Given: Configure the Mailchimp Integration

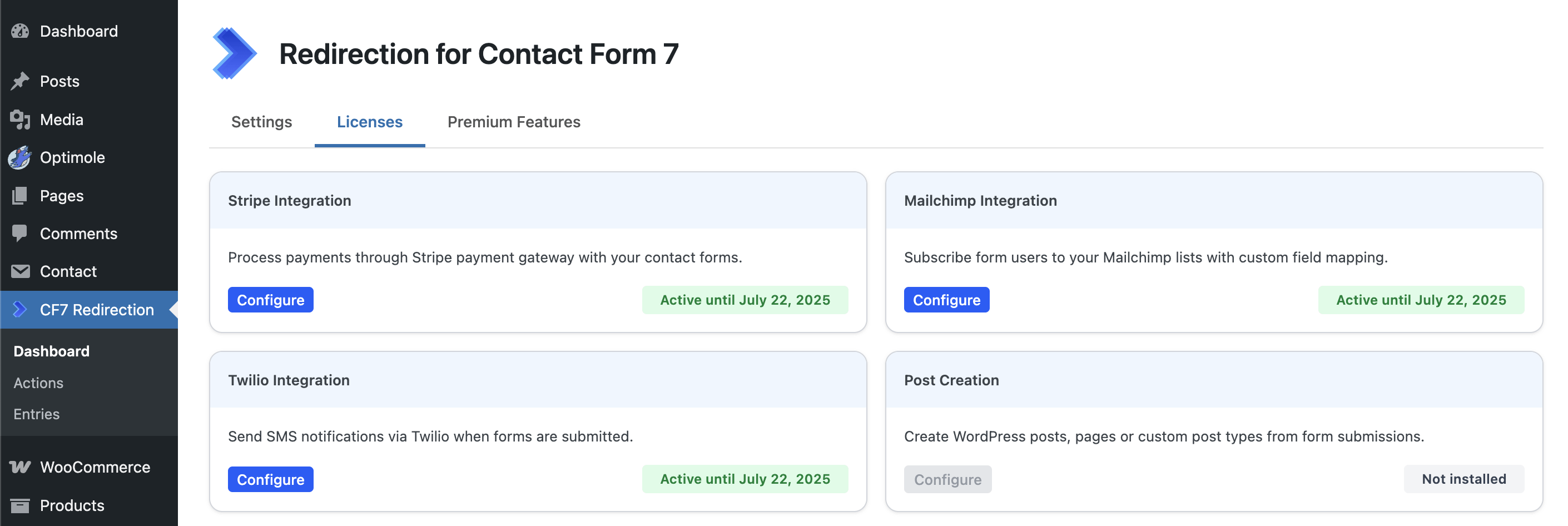Looking at the screenshot, I should coord(946,300).
